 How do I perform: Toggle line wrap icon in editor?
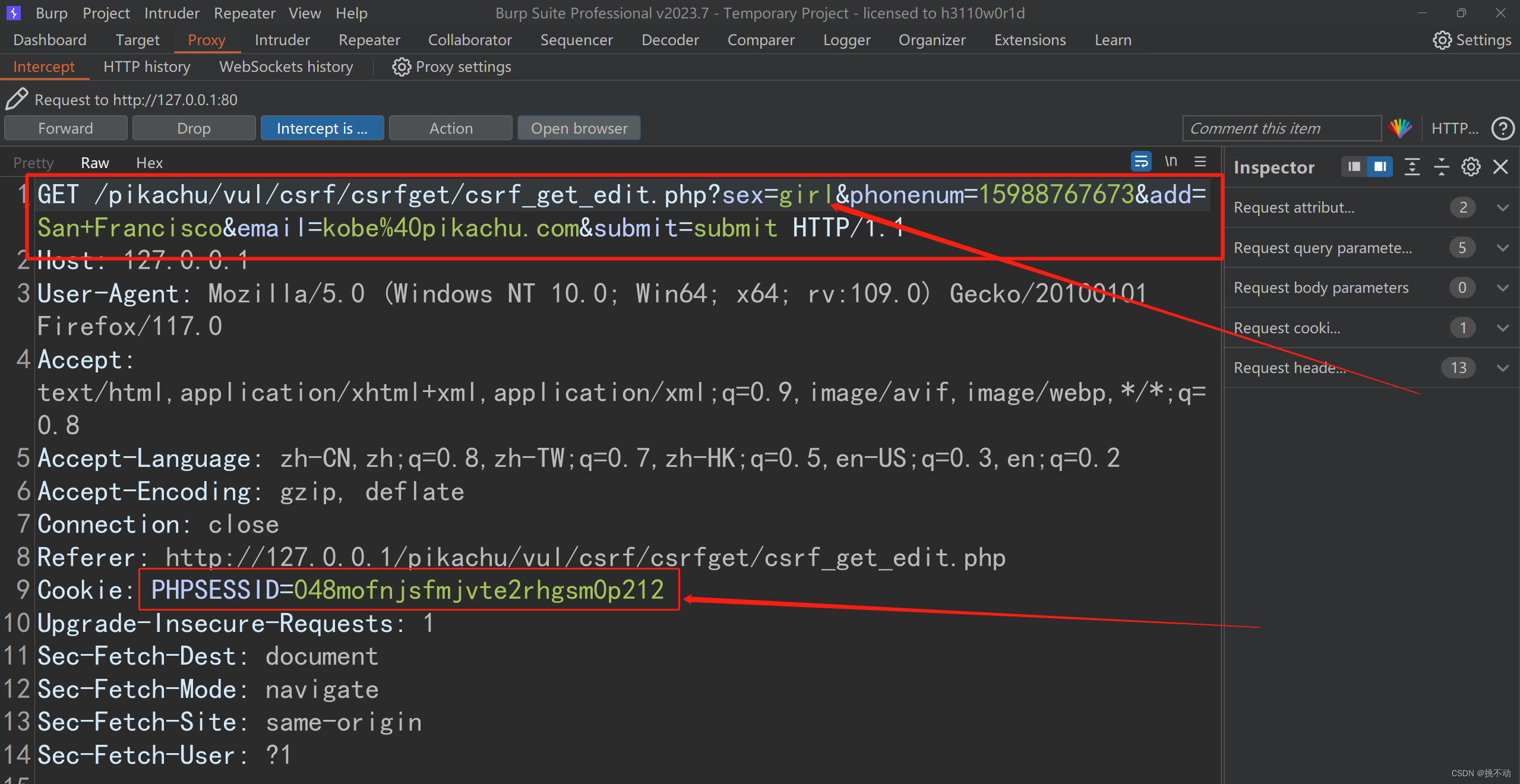click(1140, 162)
